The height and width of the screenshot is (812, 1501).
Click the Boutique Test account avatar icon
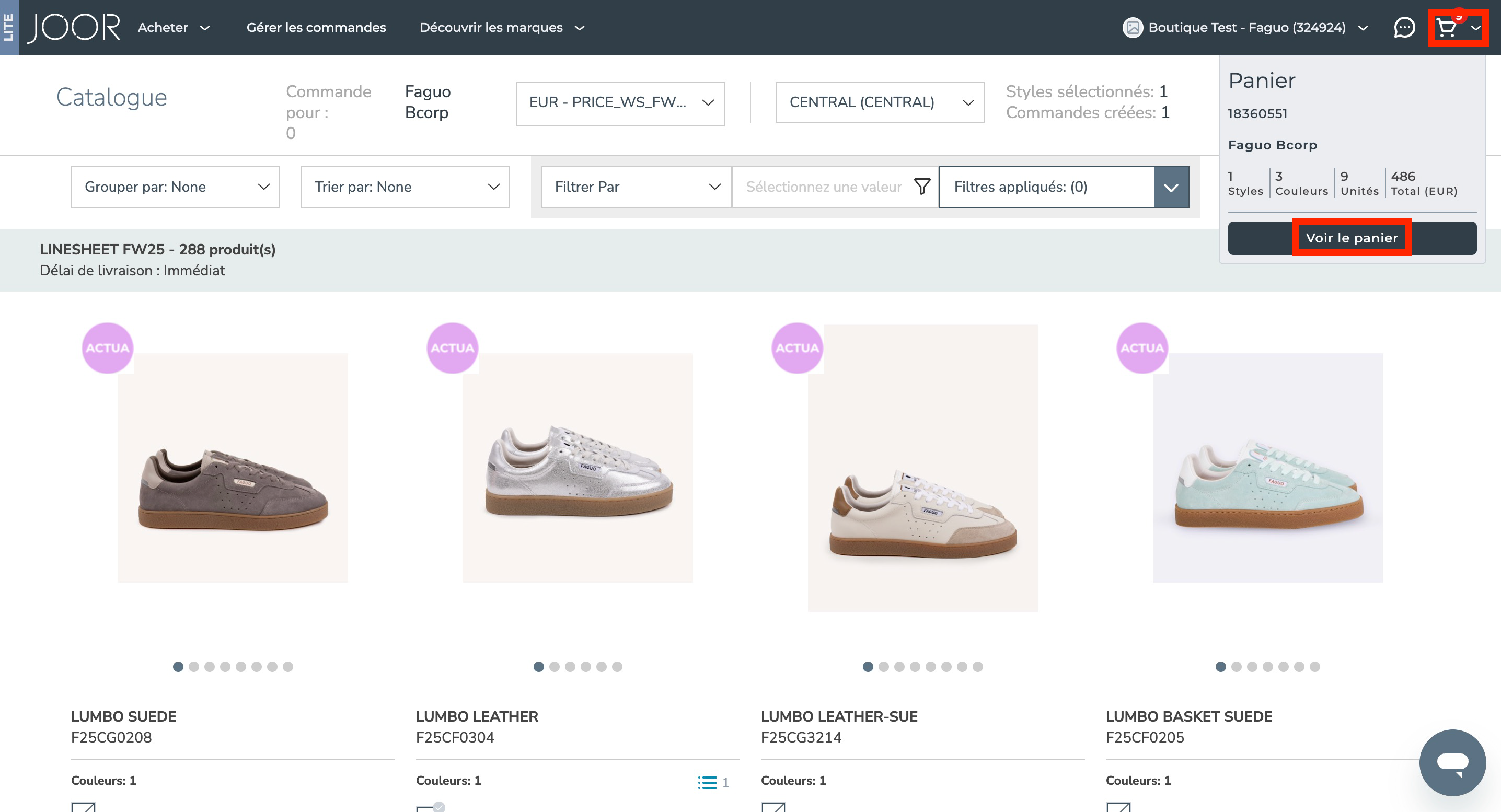coord(1132,27)
